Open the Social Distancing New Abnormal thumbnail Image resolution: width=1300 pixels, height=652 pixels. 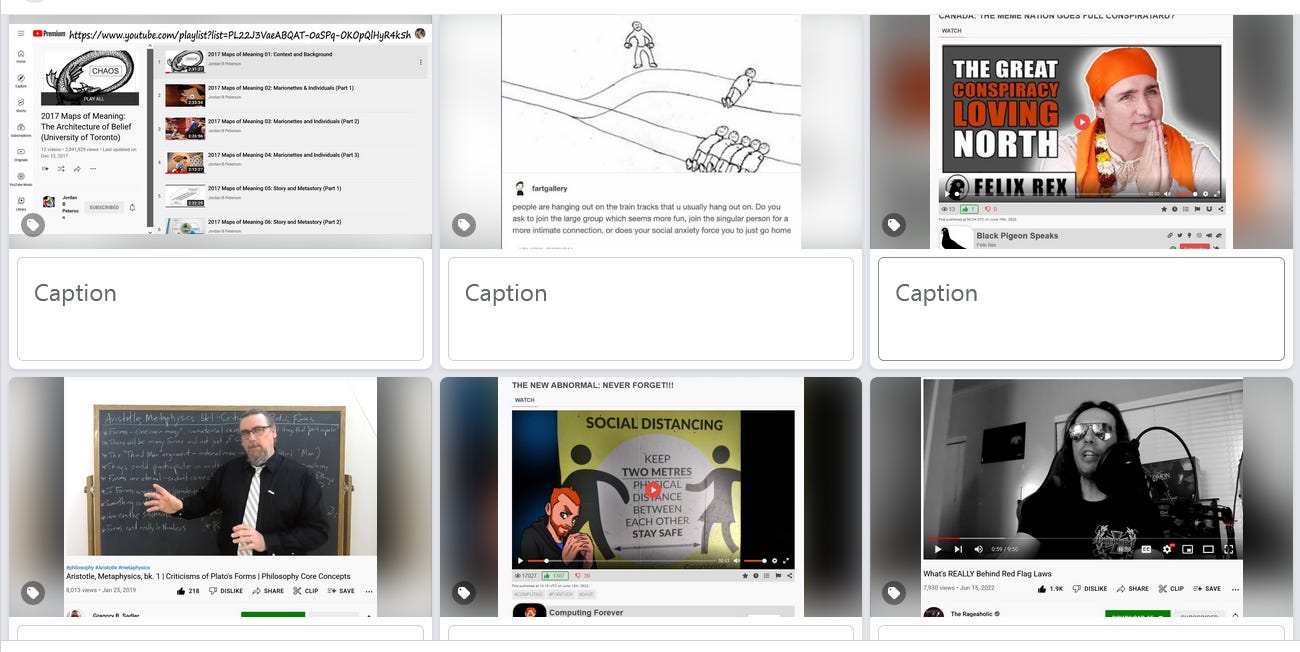pos(651,497)
